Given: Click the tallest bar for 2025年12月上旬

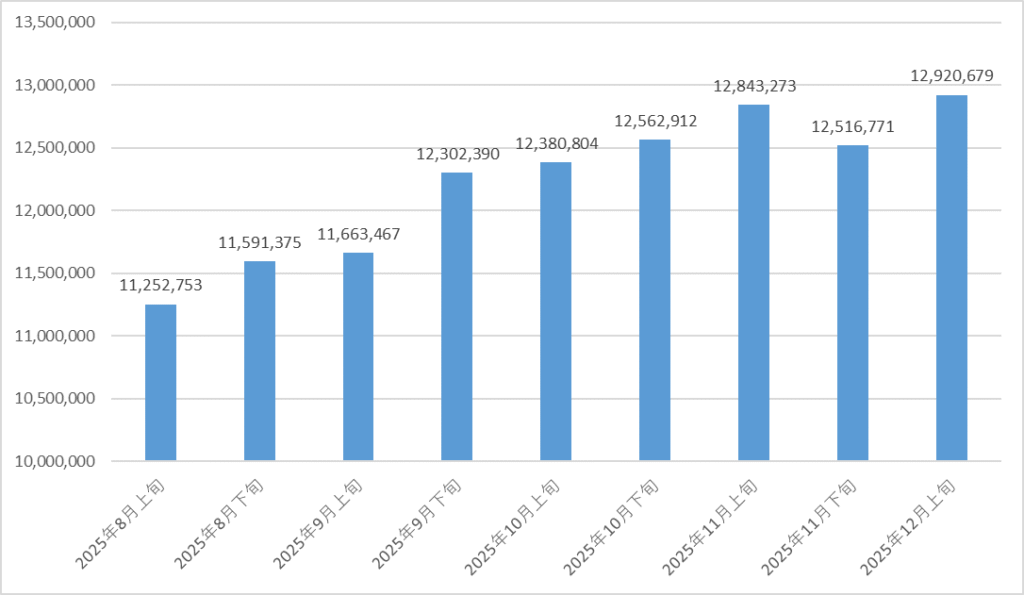Looking at the screenshot, I should click(x=951, y=278).
